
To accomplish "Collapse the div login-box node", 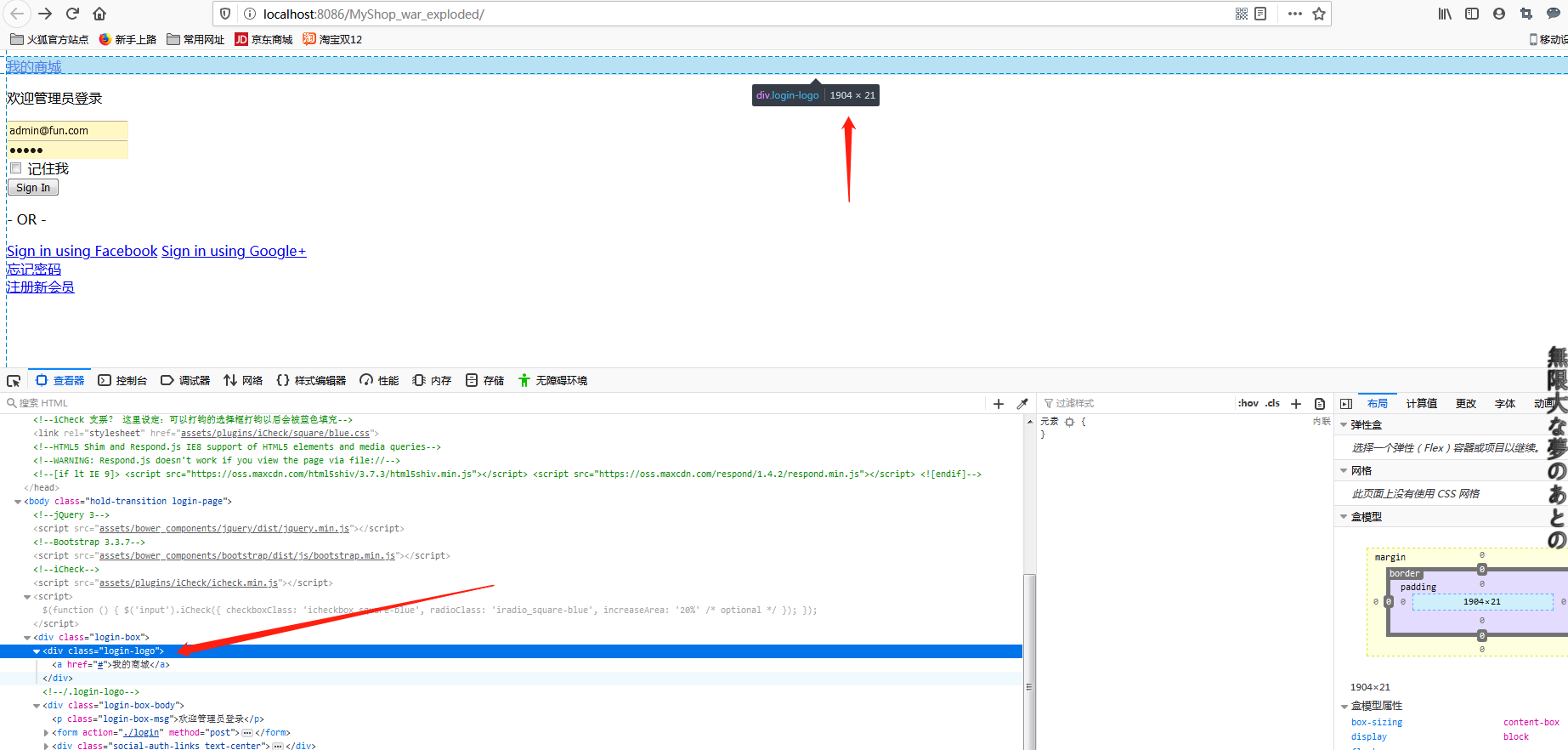I will point(27,638).
